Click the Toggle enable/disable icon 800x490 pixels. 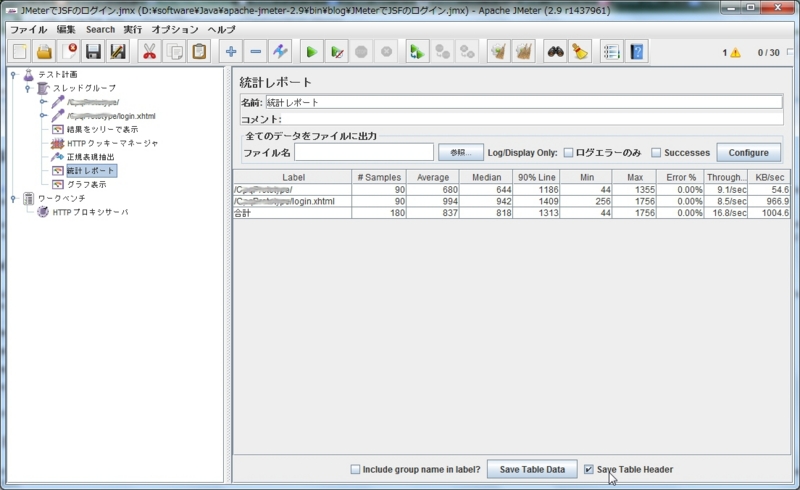tap(280, 52)
